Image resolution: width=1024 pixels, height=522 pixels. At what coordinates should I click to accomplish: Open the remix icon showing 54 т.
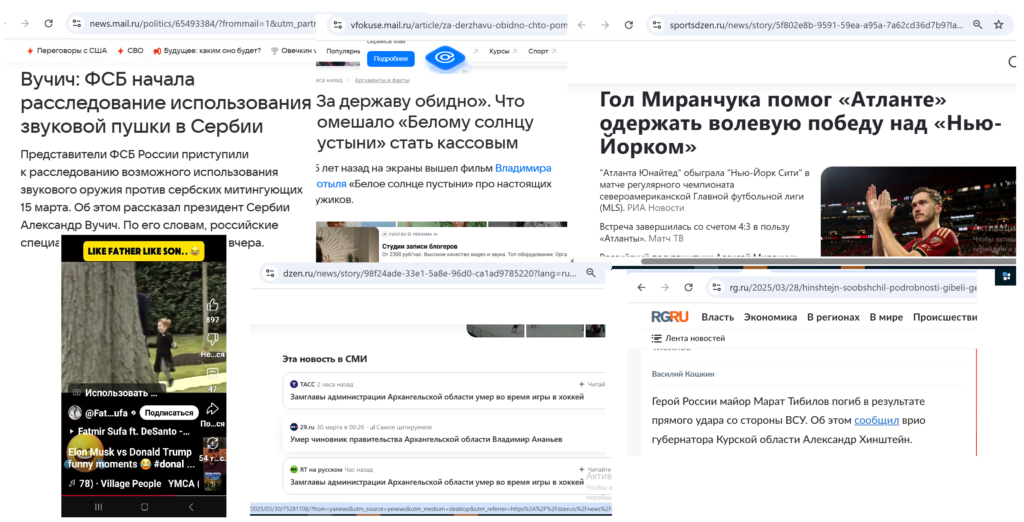pos(212,446)
